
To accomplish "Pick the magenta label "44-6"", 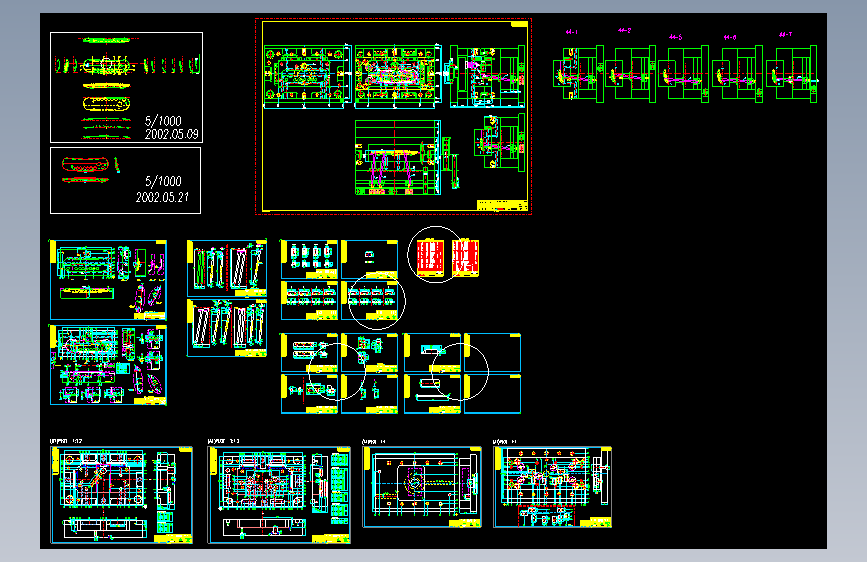I will 730,38.
